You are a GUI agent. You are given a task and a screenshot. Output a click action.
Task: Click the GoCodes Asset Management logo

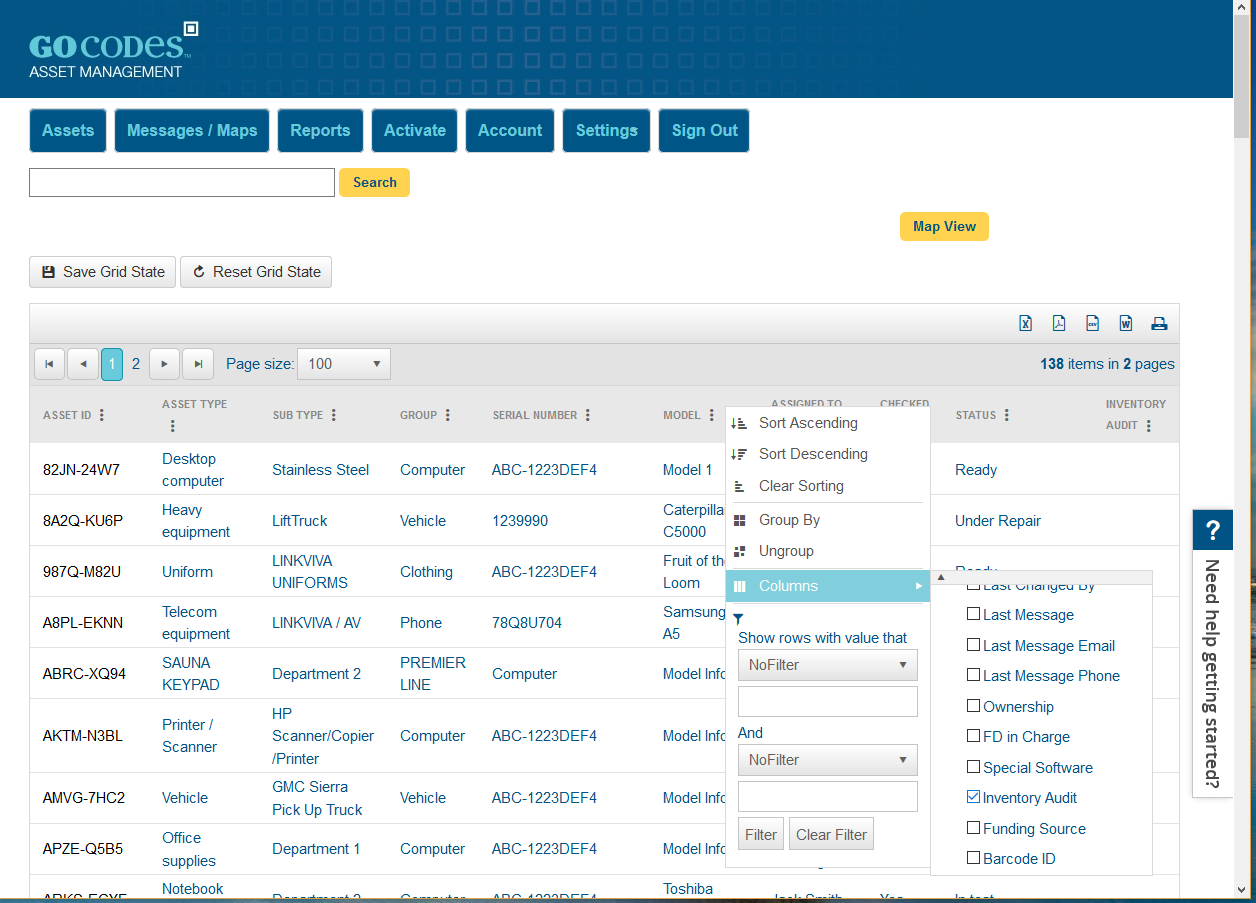[x=113, y=52]
